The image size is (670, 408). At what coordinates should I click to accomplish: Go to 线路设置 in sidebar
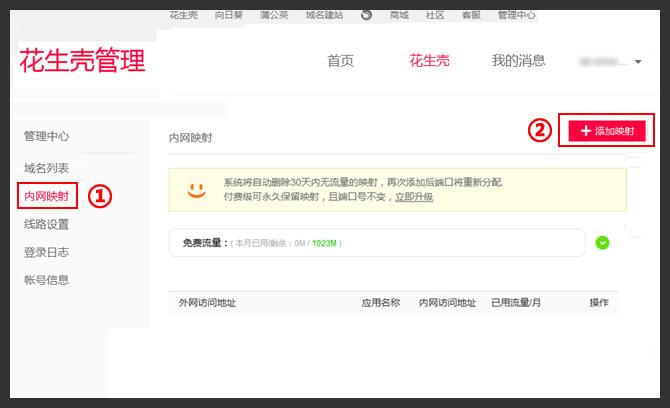tap(46, 224)
